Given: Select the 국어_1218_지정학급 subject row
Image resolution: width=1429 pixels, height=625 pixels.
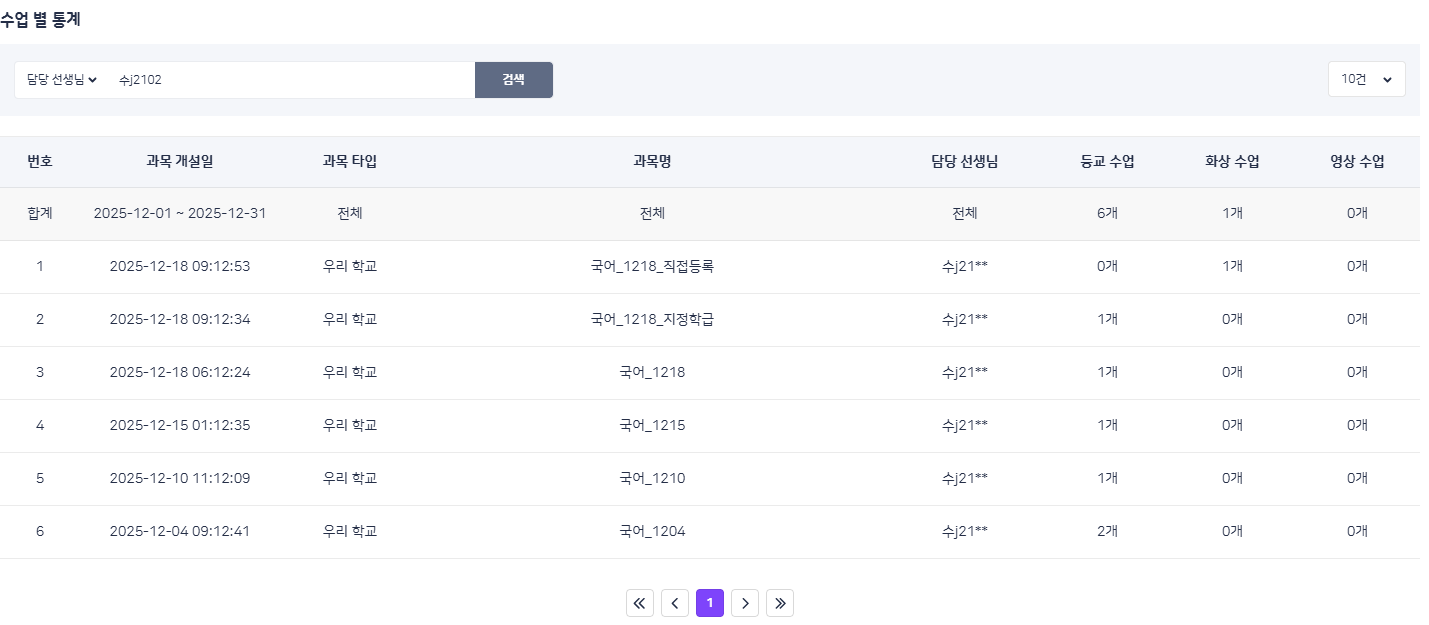Looking at the screenshot, I should (652, 319).
